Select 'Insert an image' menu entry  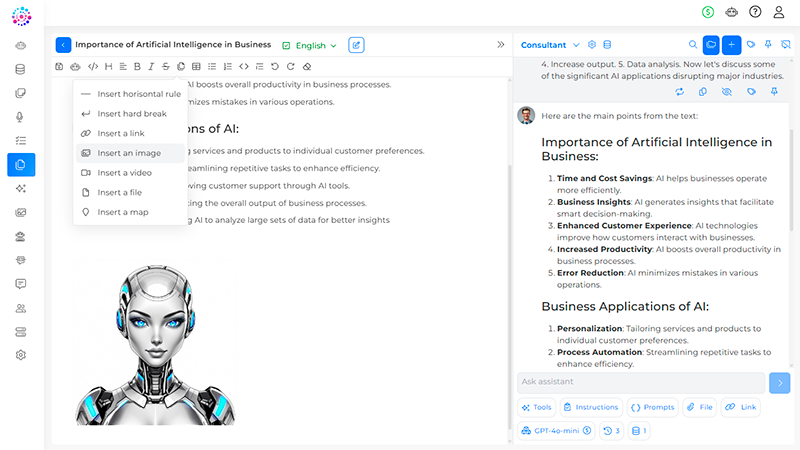pyautogui.click(x=129, y=153)
